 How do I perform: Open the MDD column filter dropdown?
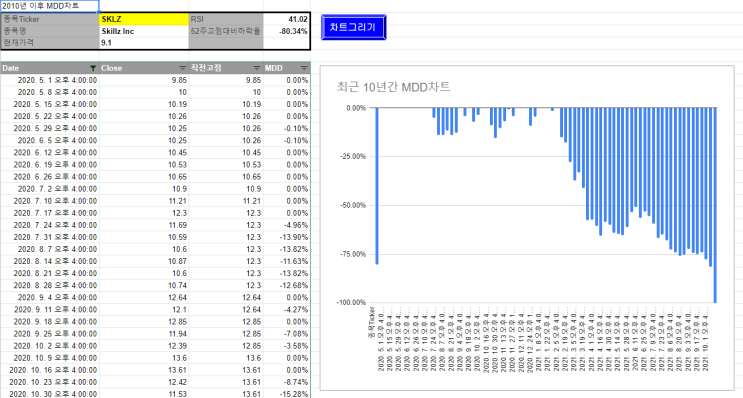(304, 68)
